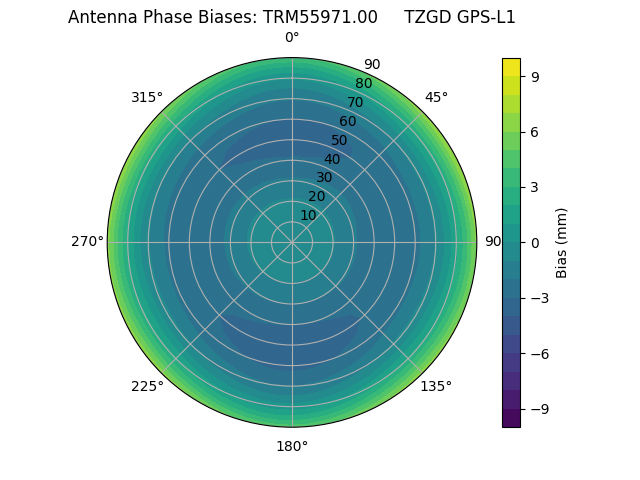Click the colorbar tick label 9

(x=535, y=76)
